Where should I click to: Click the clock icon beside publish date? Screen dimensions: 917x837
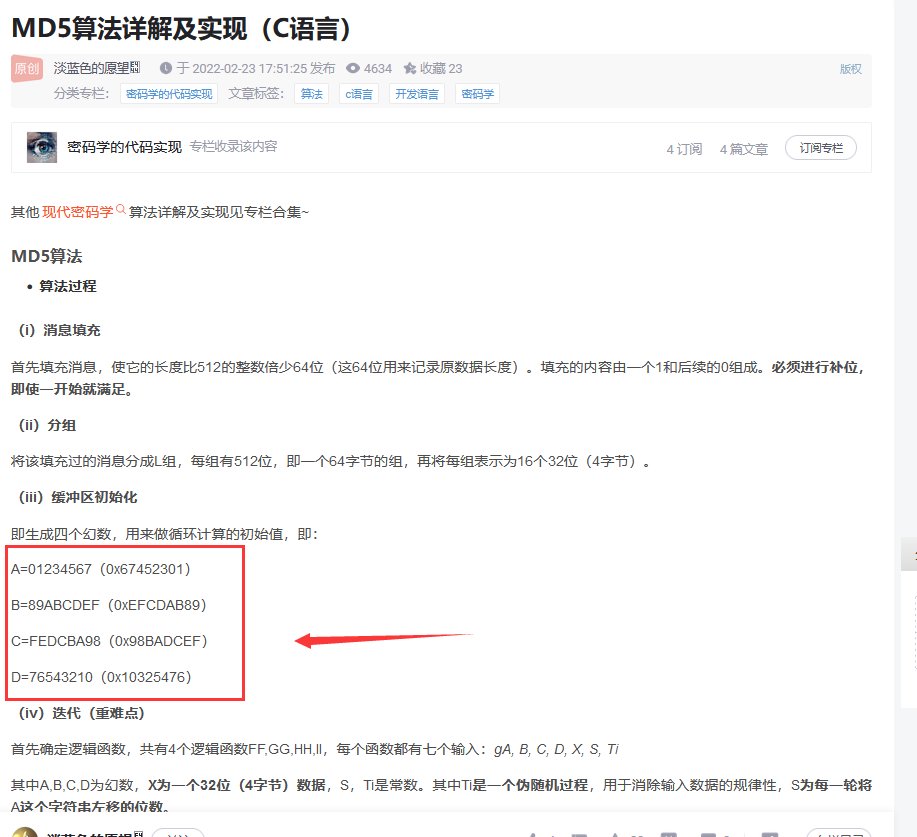pyautogui.click(x=166, y=69)
